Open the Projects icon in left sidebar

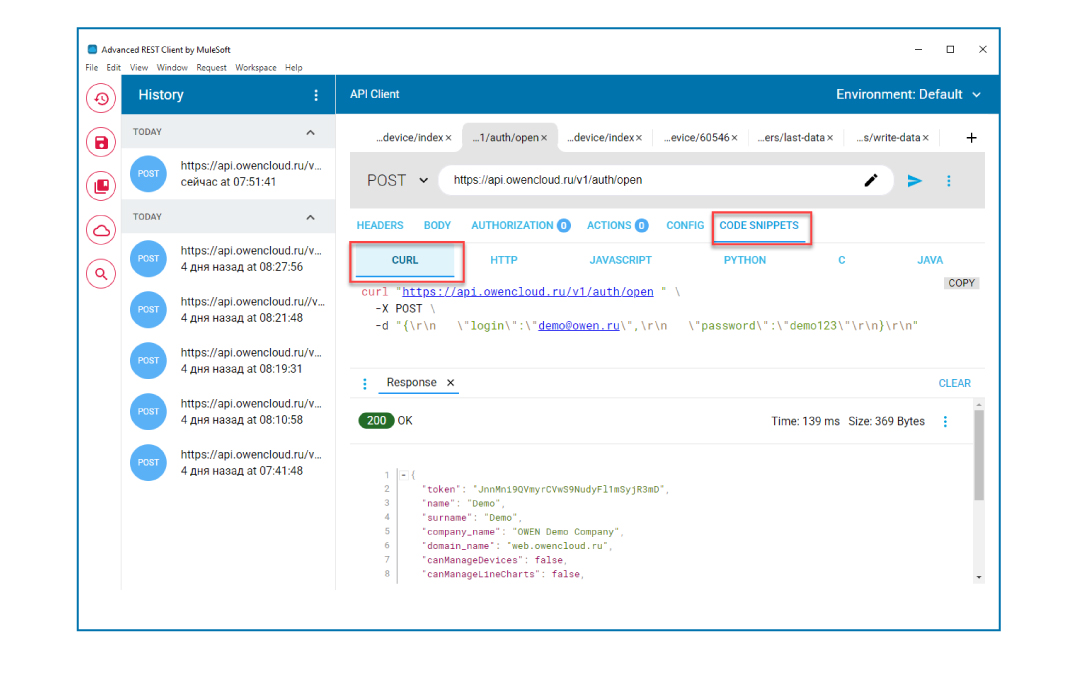[101, 186]
